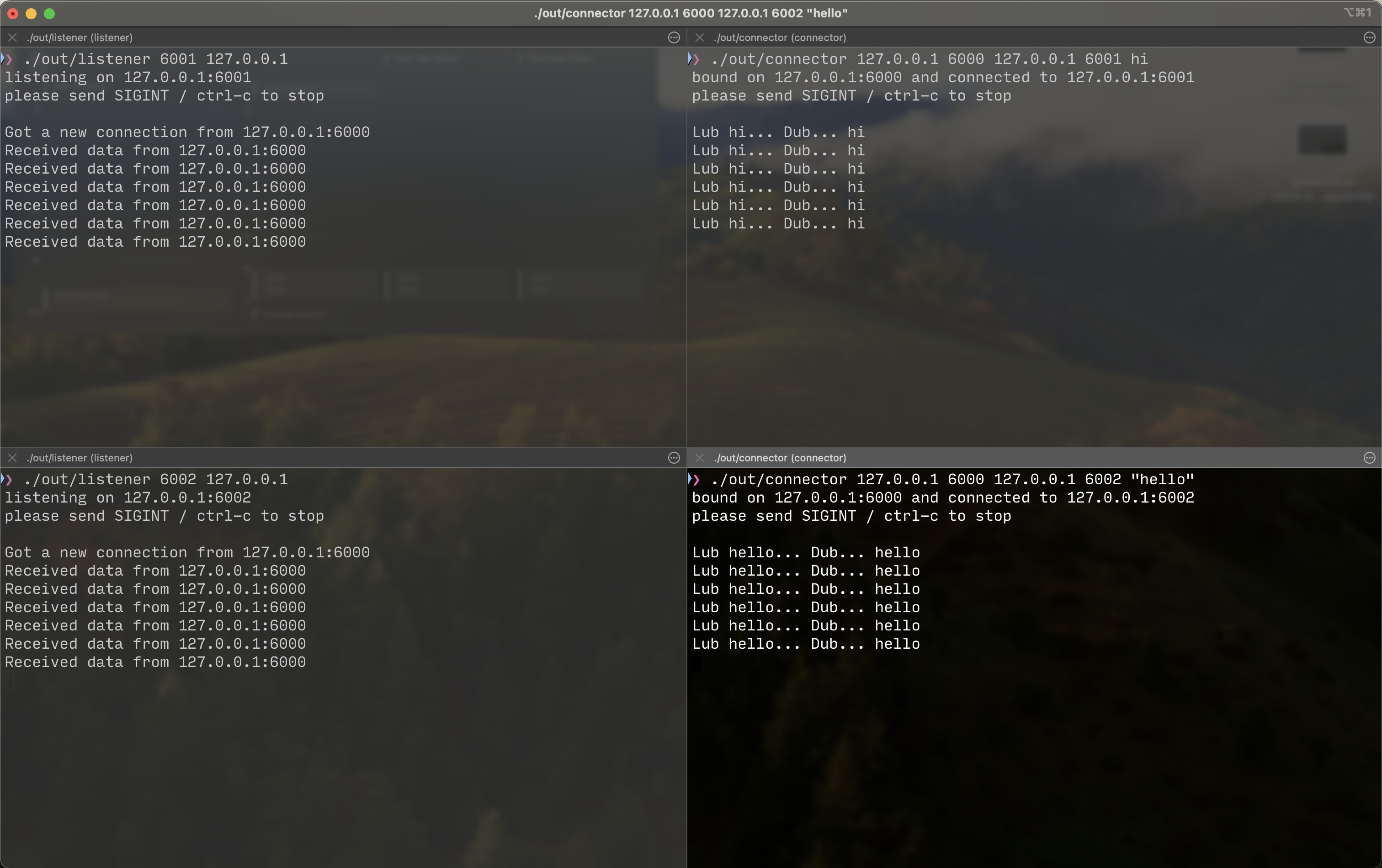This screenshot has height=868, width=1382.
Task: Close the top-left listener 6001 pane
Action: coord(12,37)
